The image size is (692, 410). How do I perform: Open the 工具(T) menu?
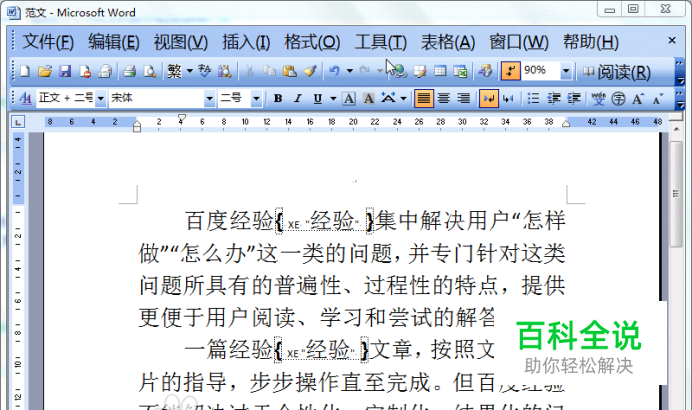[x=380, y=42]
